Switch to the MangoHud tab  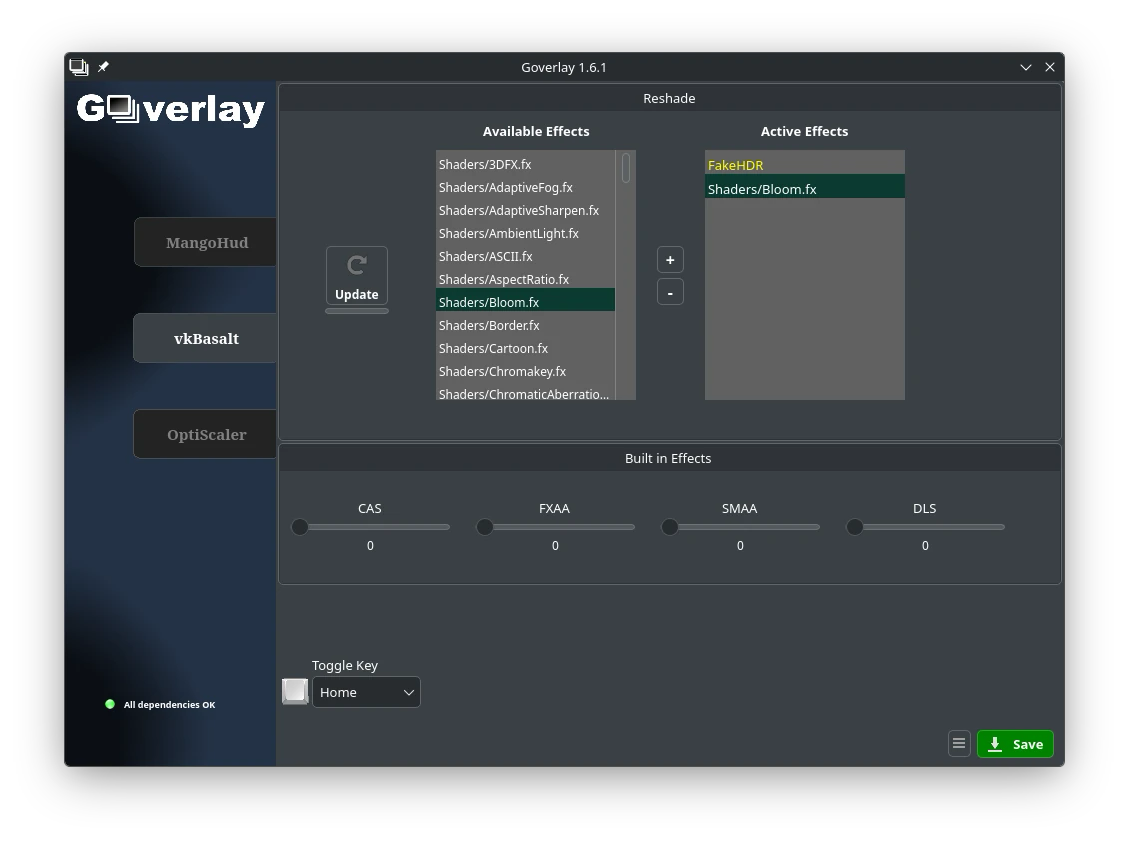pos(206,242)
